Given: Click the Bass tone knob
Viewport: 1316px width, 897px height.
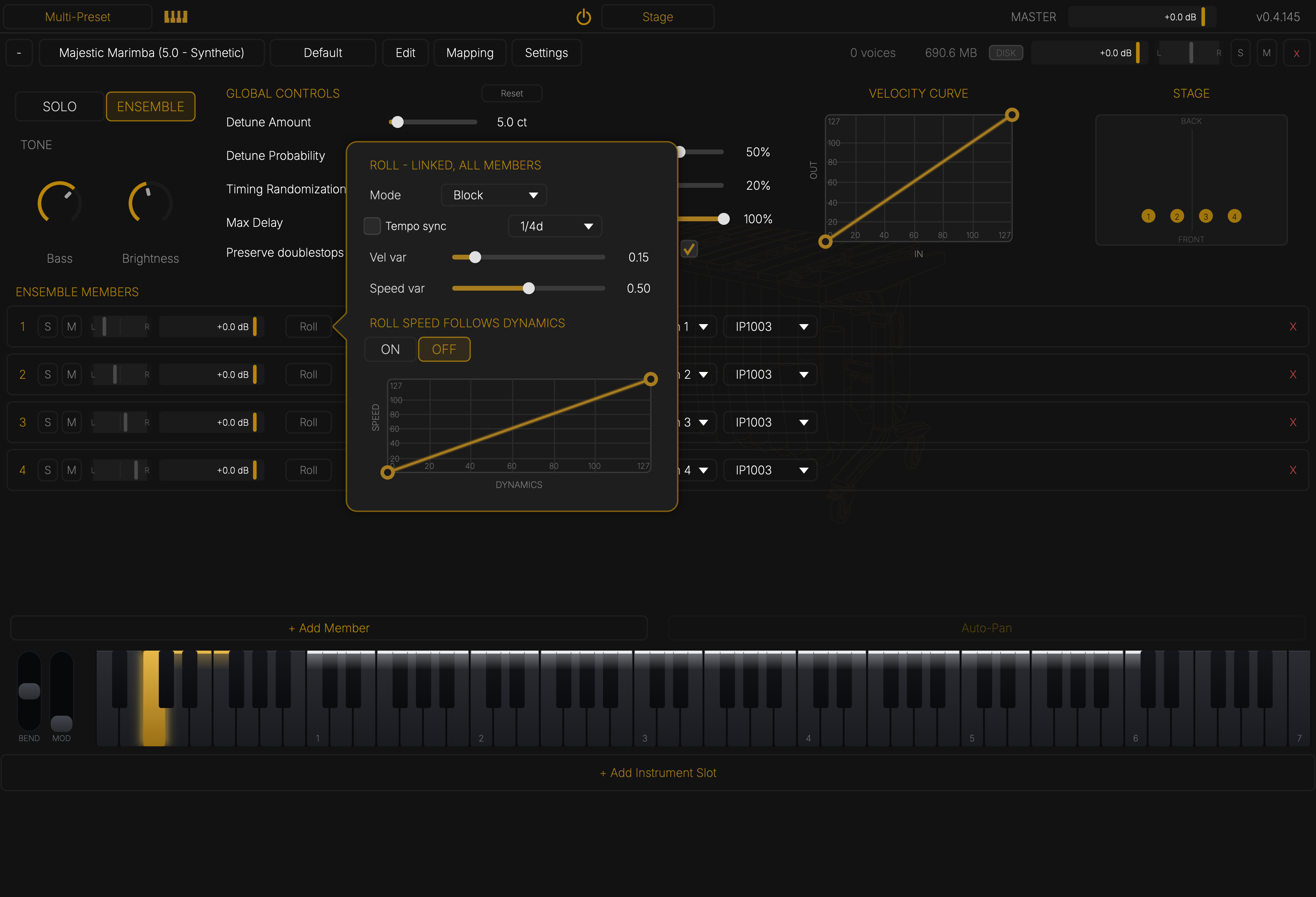Looking at the screenshot, I should coord(59,203).
